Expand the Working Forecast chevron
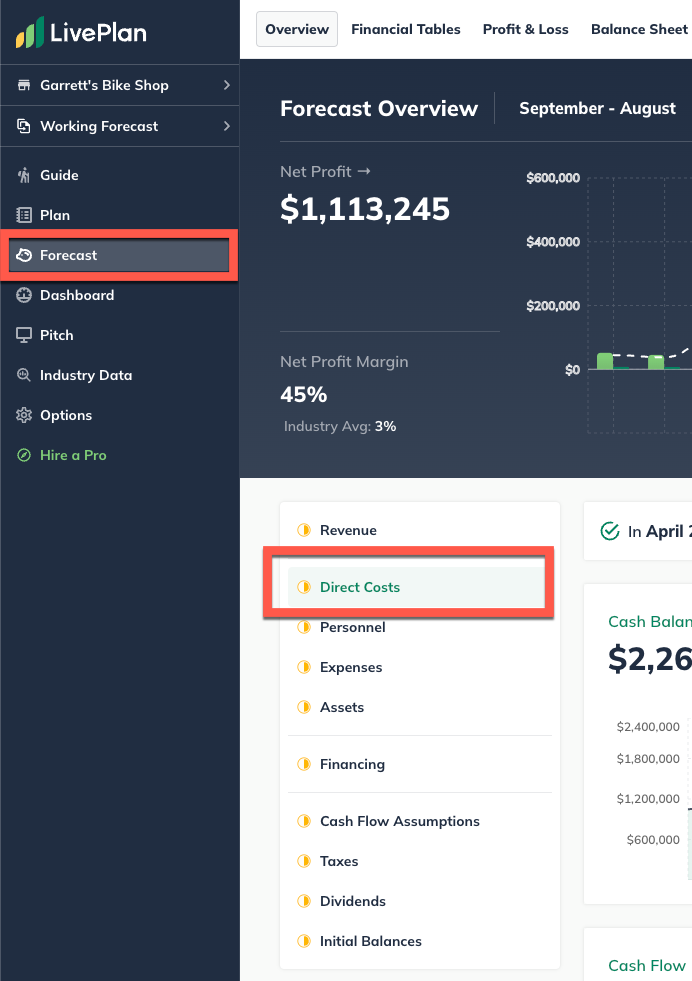 click(x=226, y=126)
